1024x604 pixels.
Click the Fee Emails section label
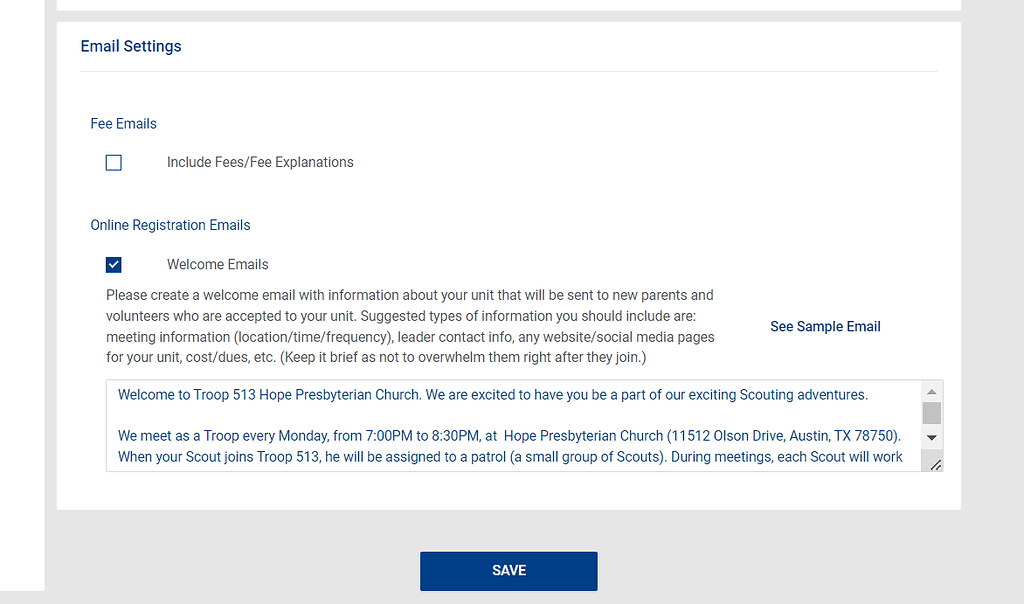click(x=123, y=123)
